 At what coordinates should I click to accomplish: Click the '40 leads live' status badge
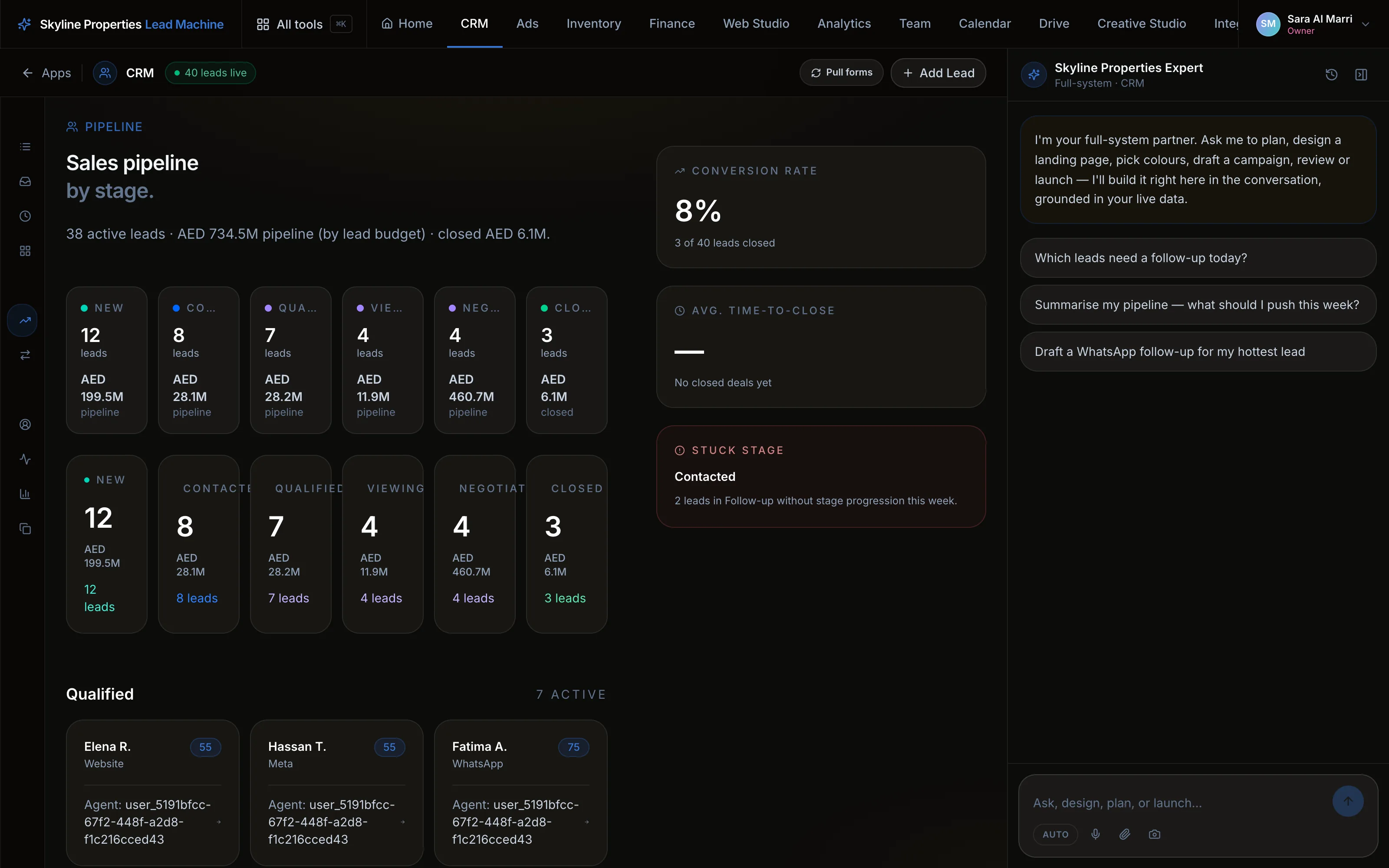[x=210, y=73]
